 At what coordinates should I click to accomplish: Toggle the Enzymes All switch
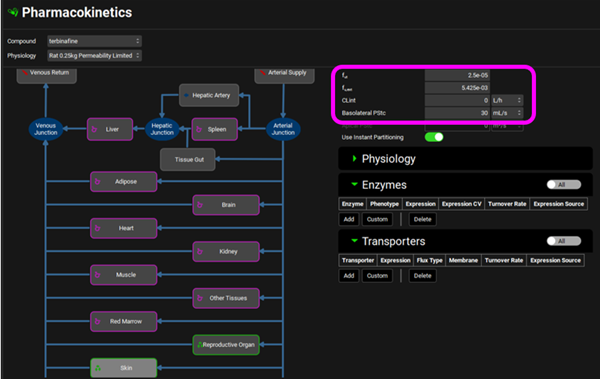point(564,185)
